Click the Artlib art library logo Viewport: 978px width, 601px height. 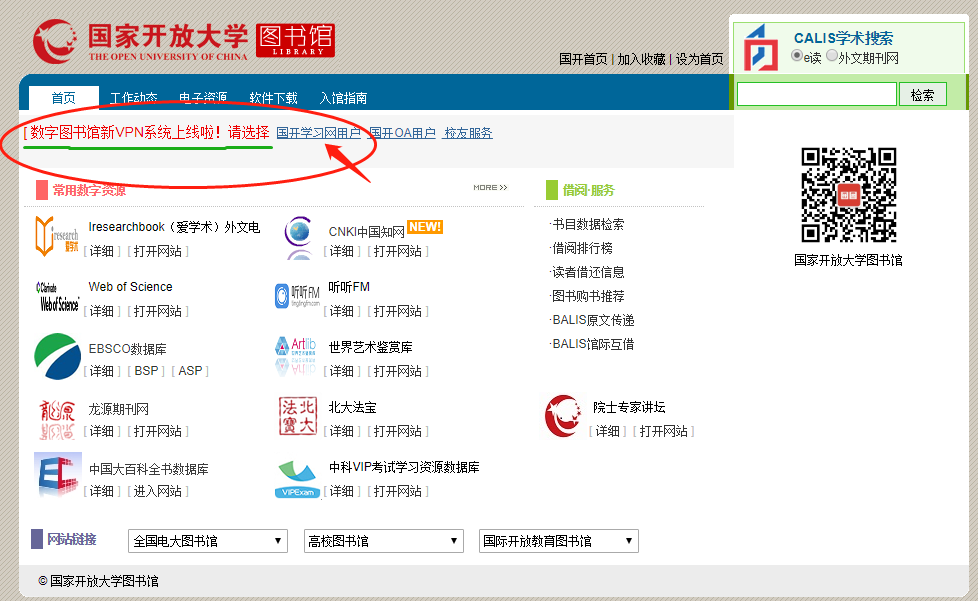pos(296,355)
